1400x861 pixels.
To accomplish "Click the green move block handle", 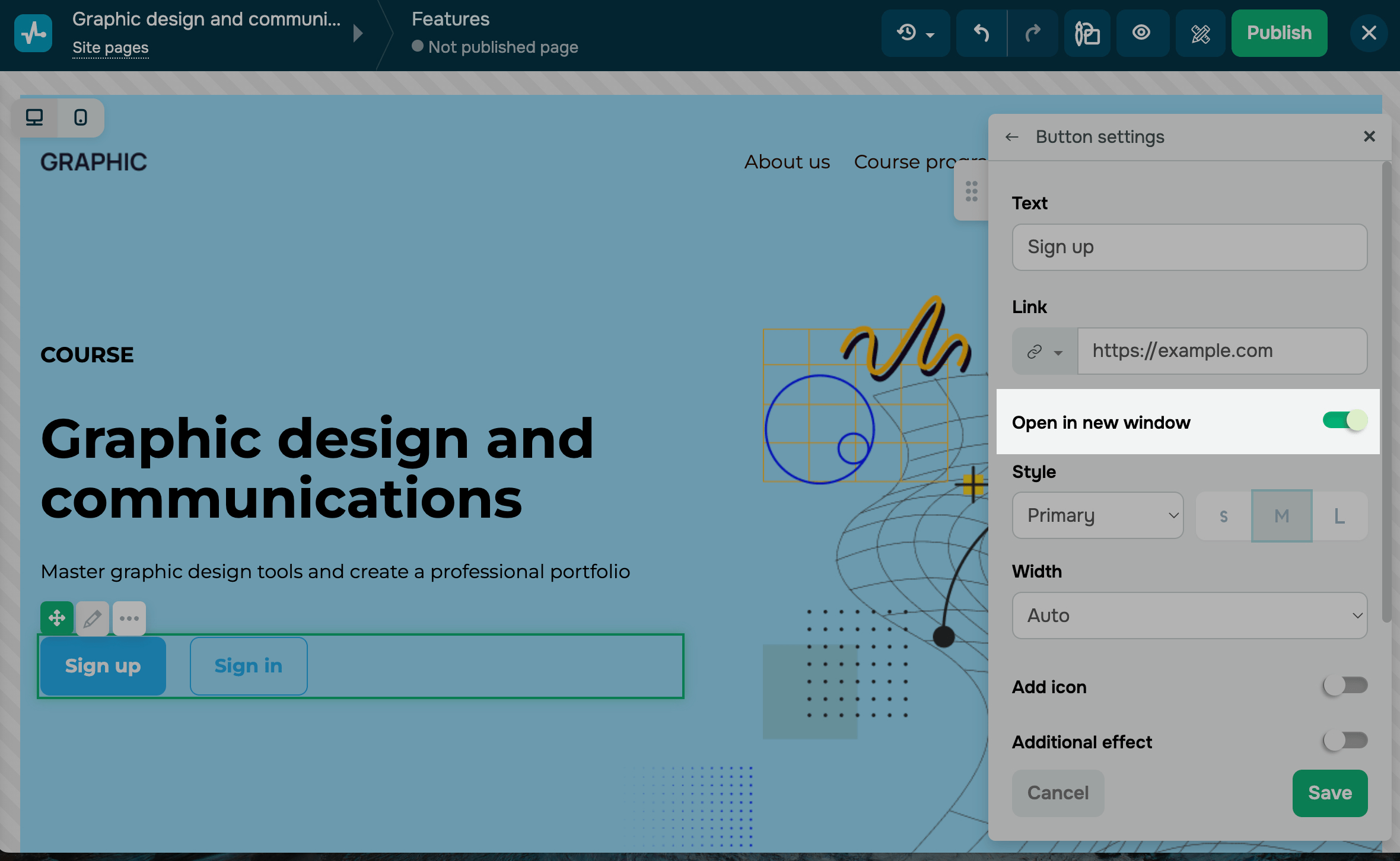I will [57, 618].
